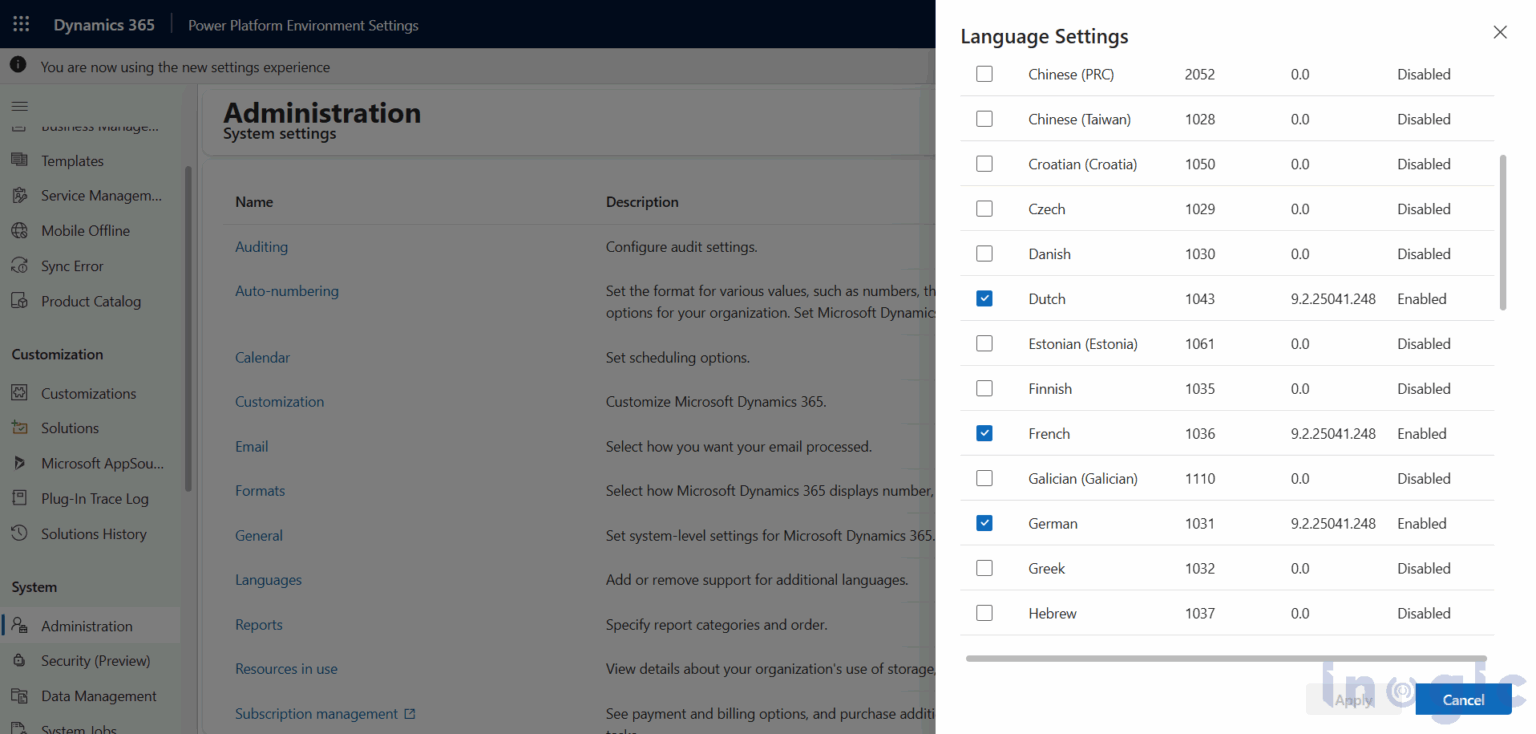Select Product Catalog in the sidebar
This screenshot has height=734, width=1536.
[88, 301]
